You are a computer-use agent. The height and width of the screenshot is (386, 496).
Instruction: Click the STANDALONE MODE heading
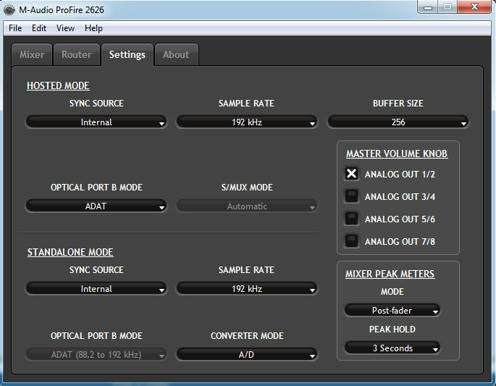click(70, 252)
